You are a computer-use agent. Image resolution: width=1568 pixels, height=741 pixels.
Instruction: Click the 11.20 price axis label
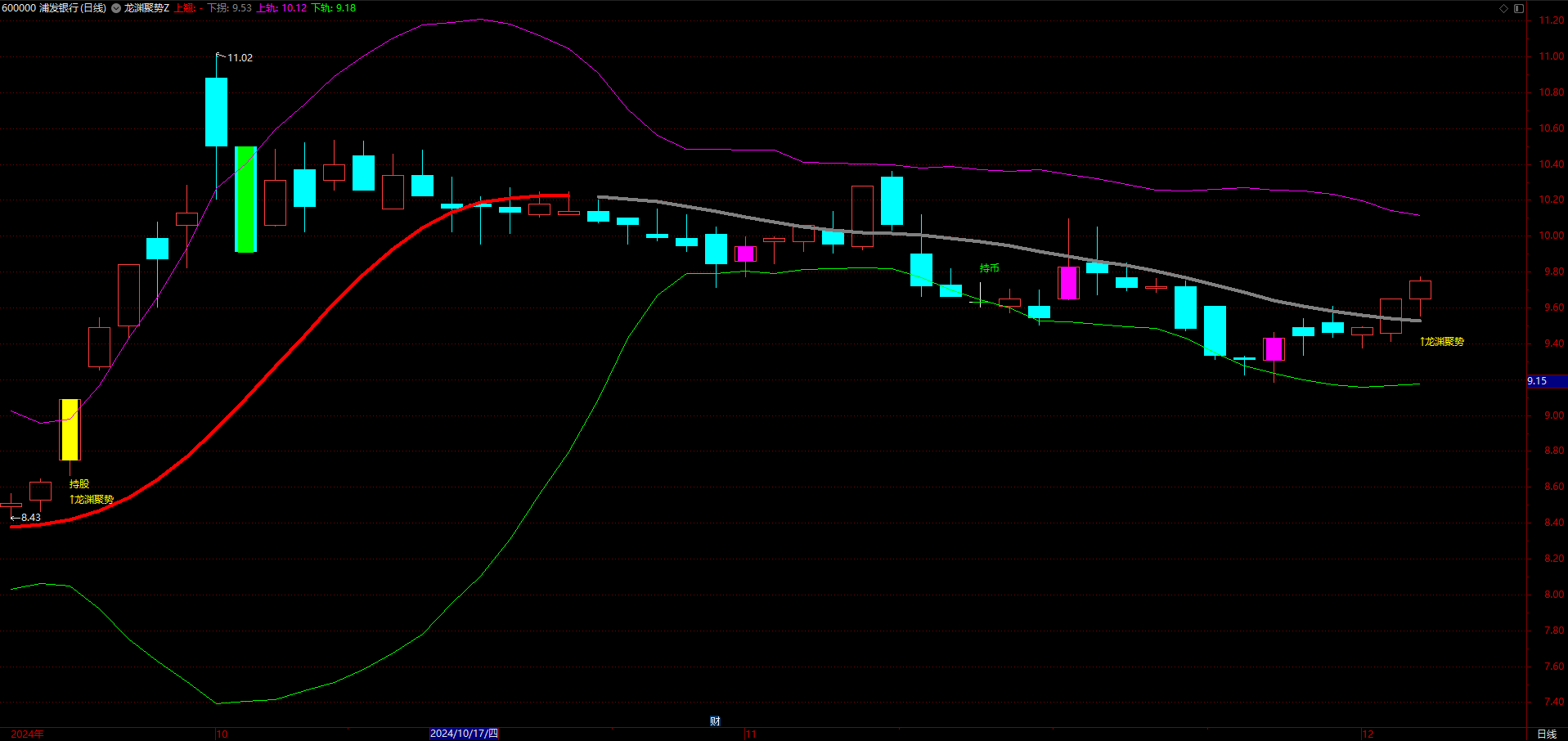[1551, 20]
